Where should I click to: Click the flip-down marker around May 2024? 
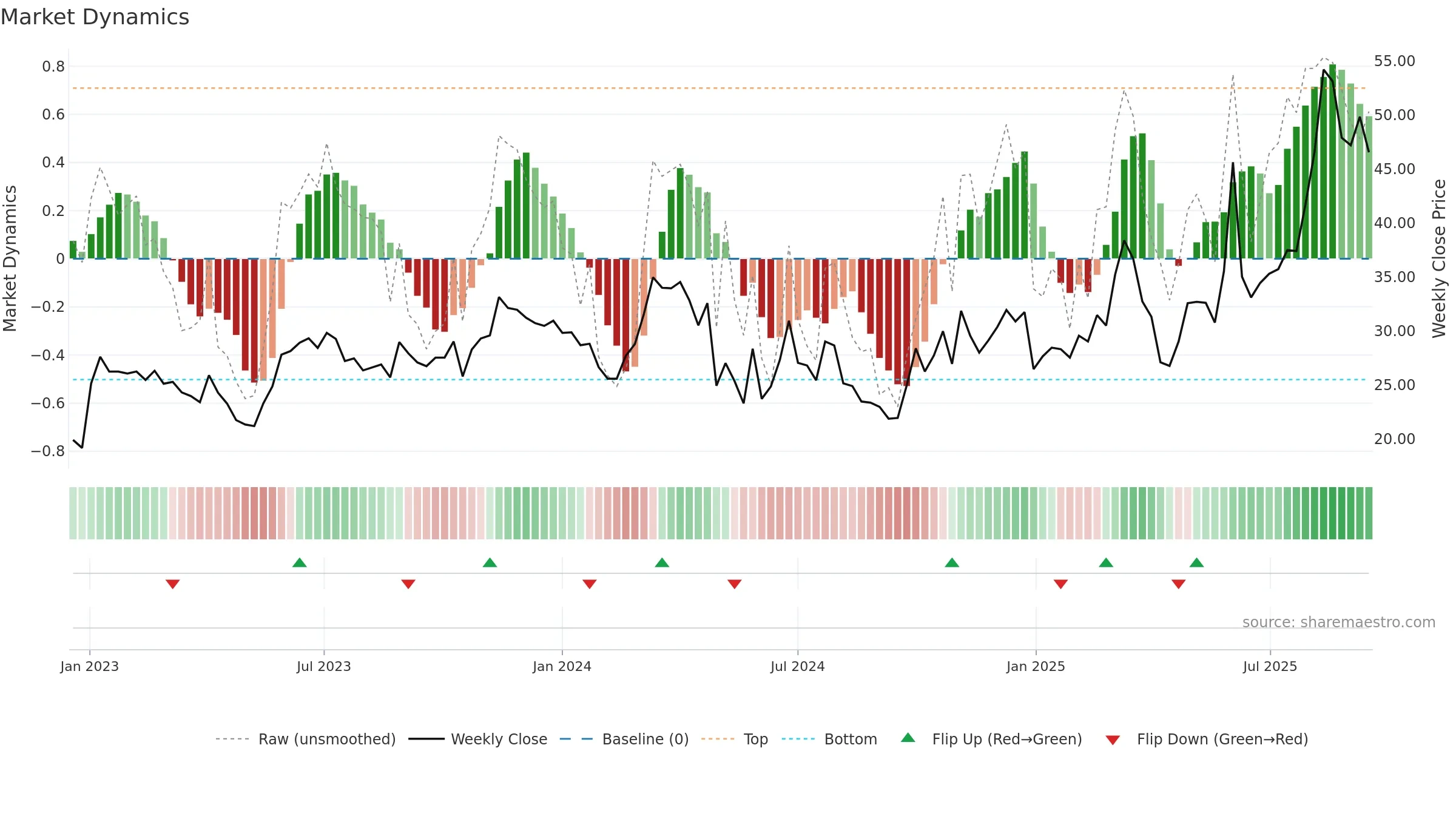click(735, 584)
